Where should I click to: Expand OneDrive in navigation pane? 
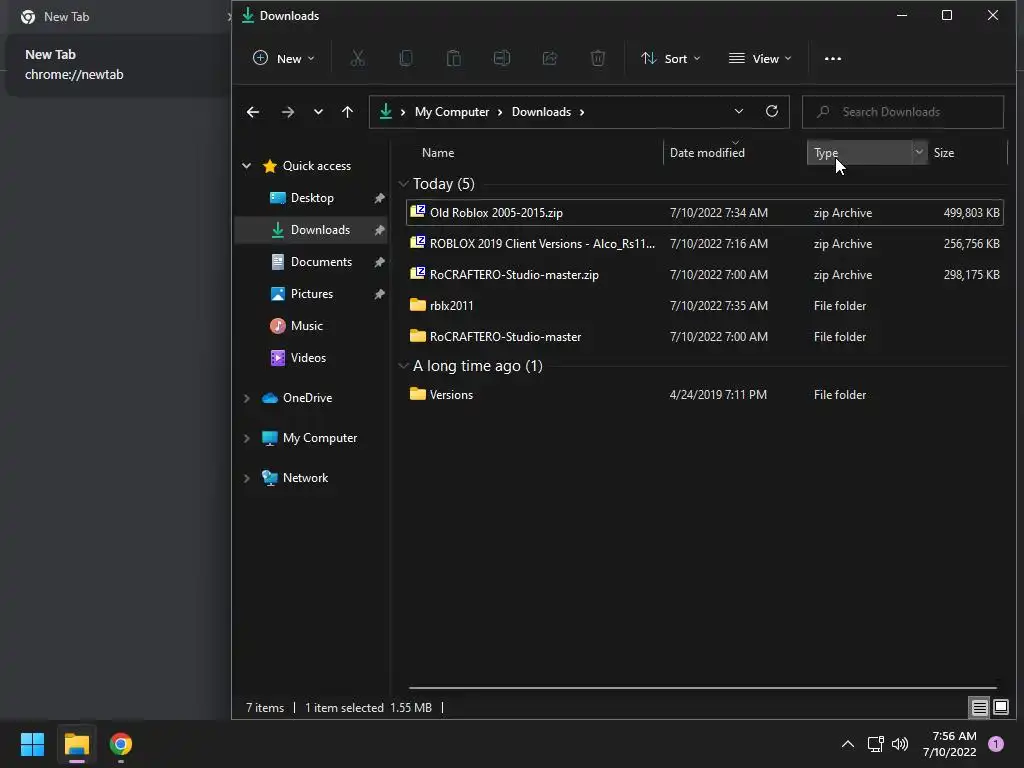247,398
